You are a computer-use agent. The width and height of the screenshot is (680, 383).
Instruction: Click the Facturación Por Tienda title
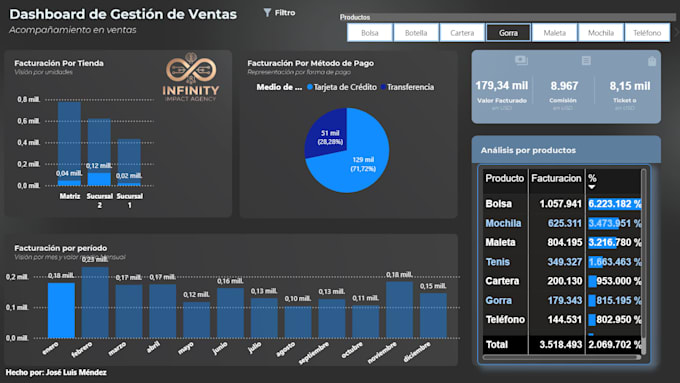click(x=59, y=63)
